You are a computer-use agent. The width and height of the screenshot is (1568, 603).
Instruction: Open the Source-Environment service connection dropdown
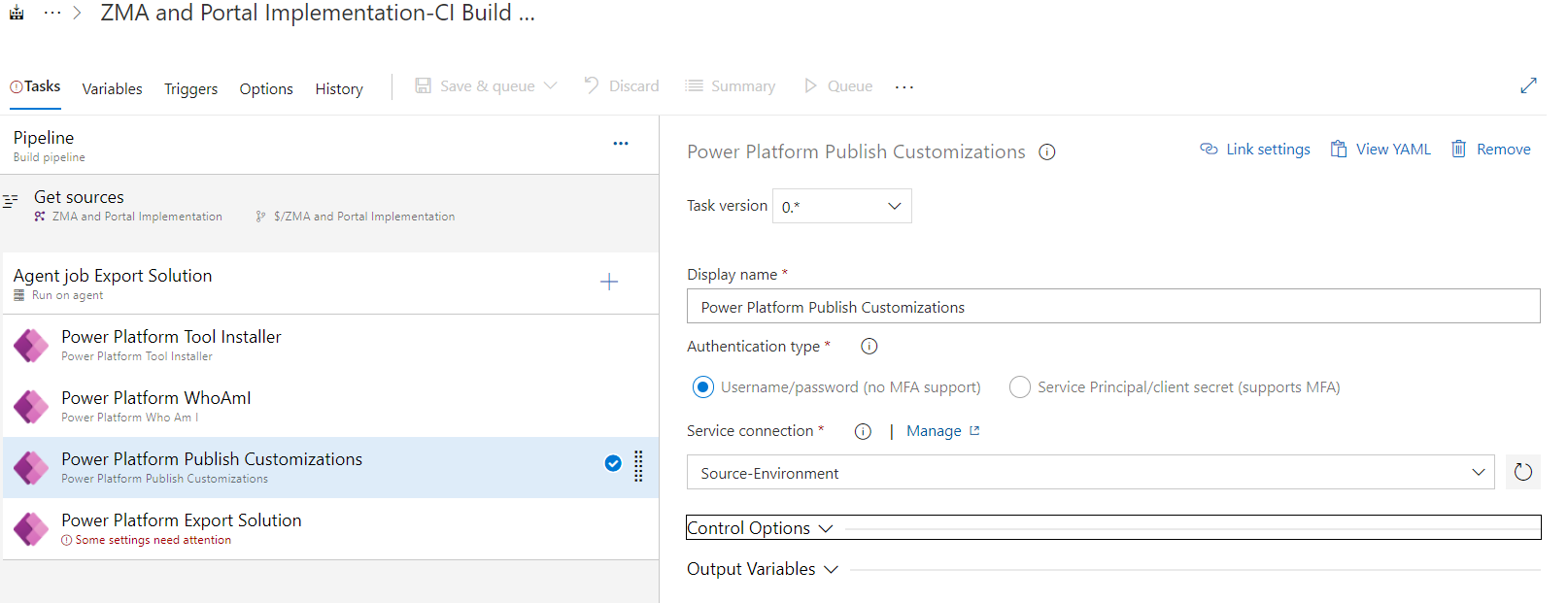[1090, 473]
